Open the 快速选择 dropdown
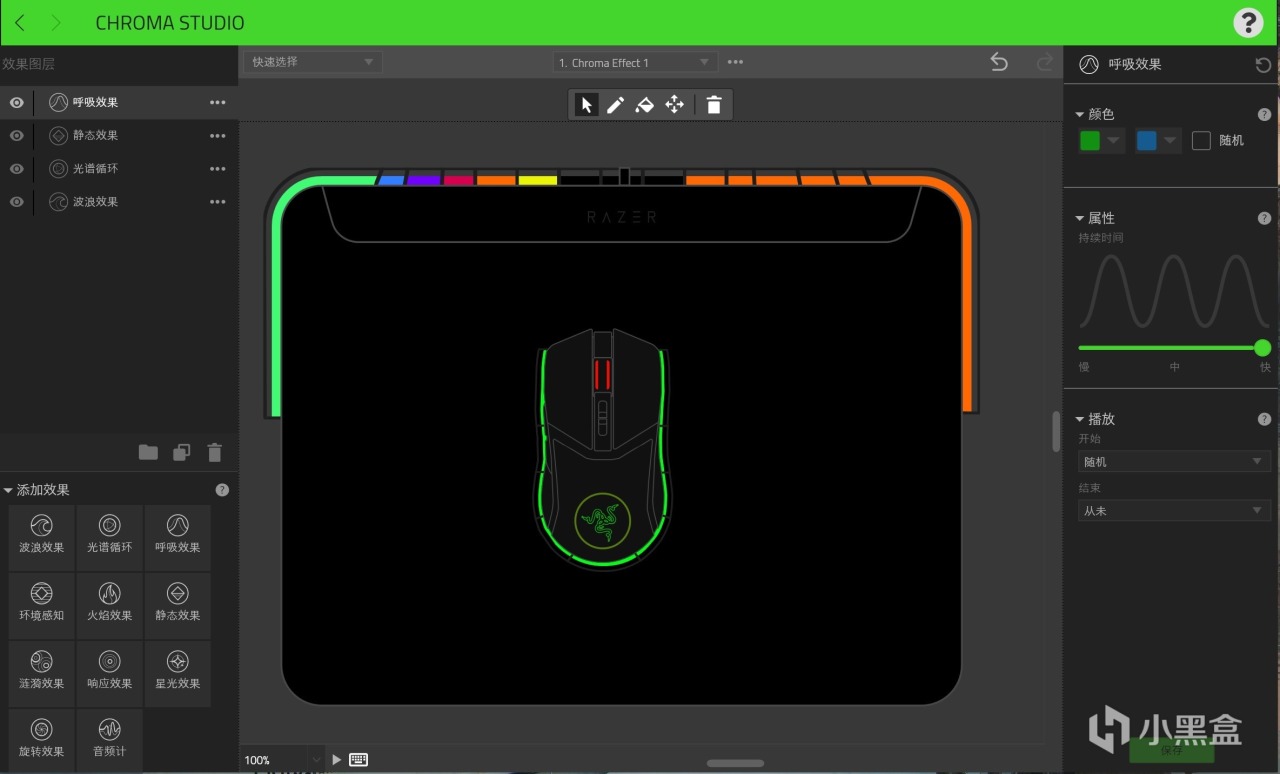The height and width of the screenshot is (774, 1280). (312, 62)
